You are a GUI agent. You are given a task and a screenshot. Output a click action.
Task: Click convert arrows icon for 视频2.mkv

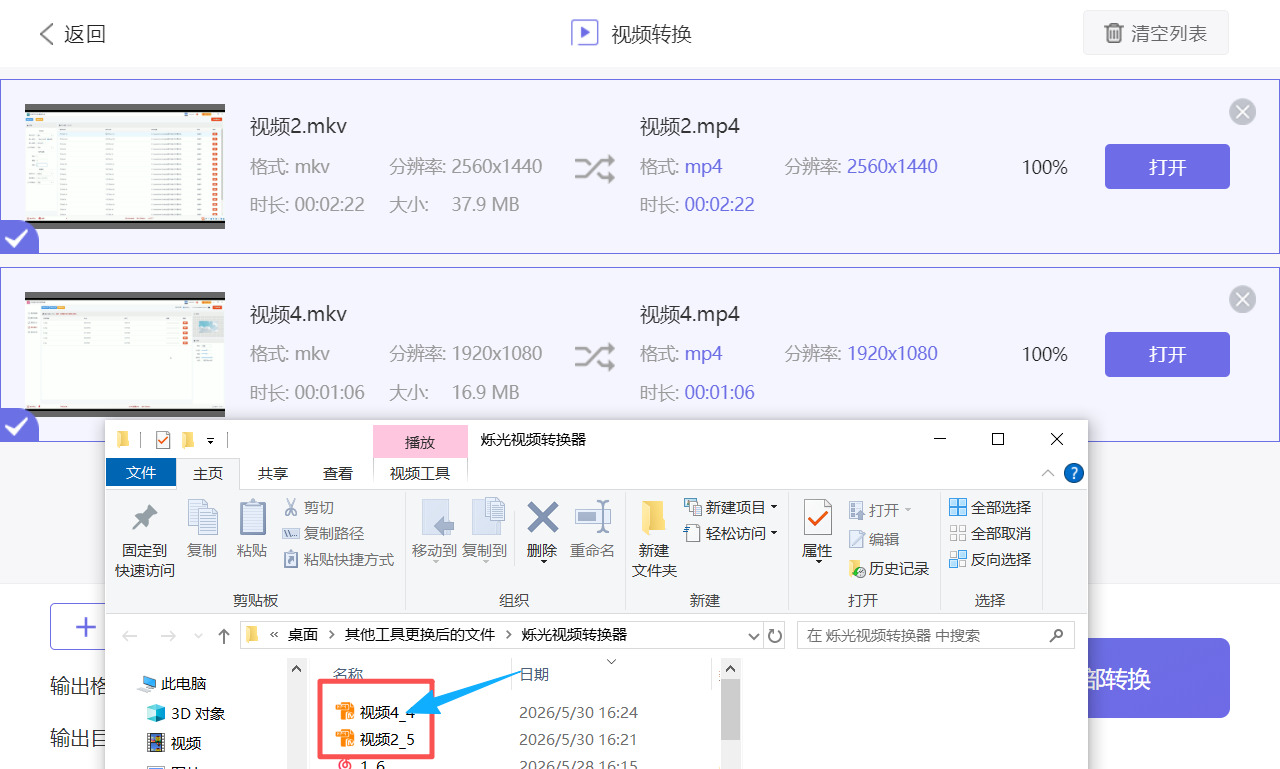coord(594,168)
